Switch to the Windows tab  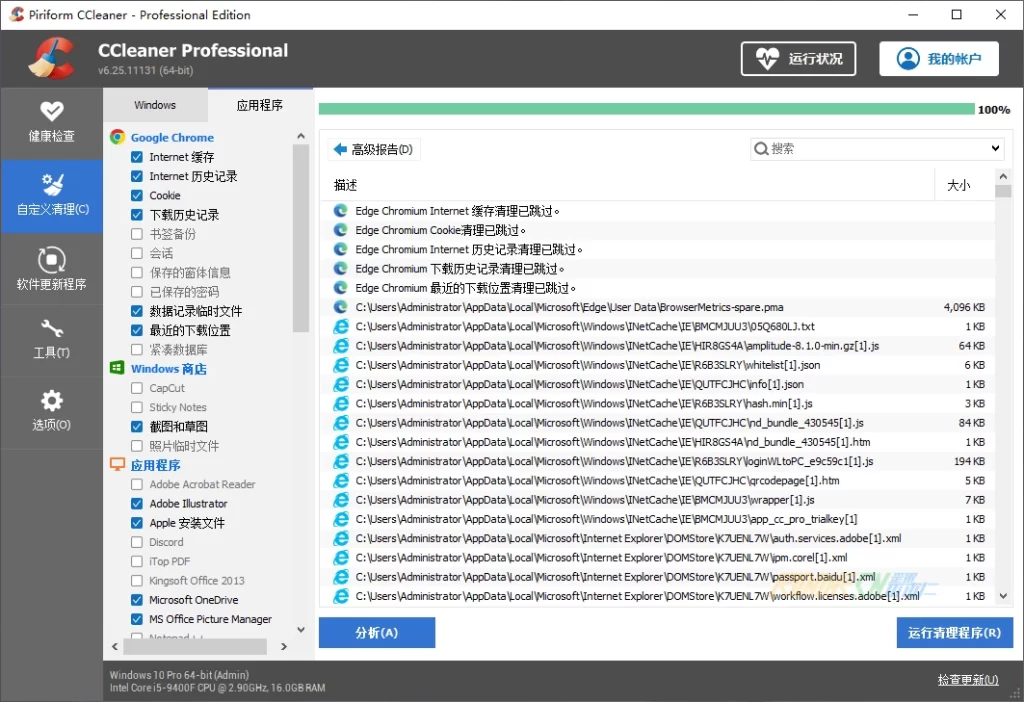[x=155, y=105]
